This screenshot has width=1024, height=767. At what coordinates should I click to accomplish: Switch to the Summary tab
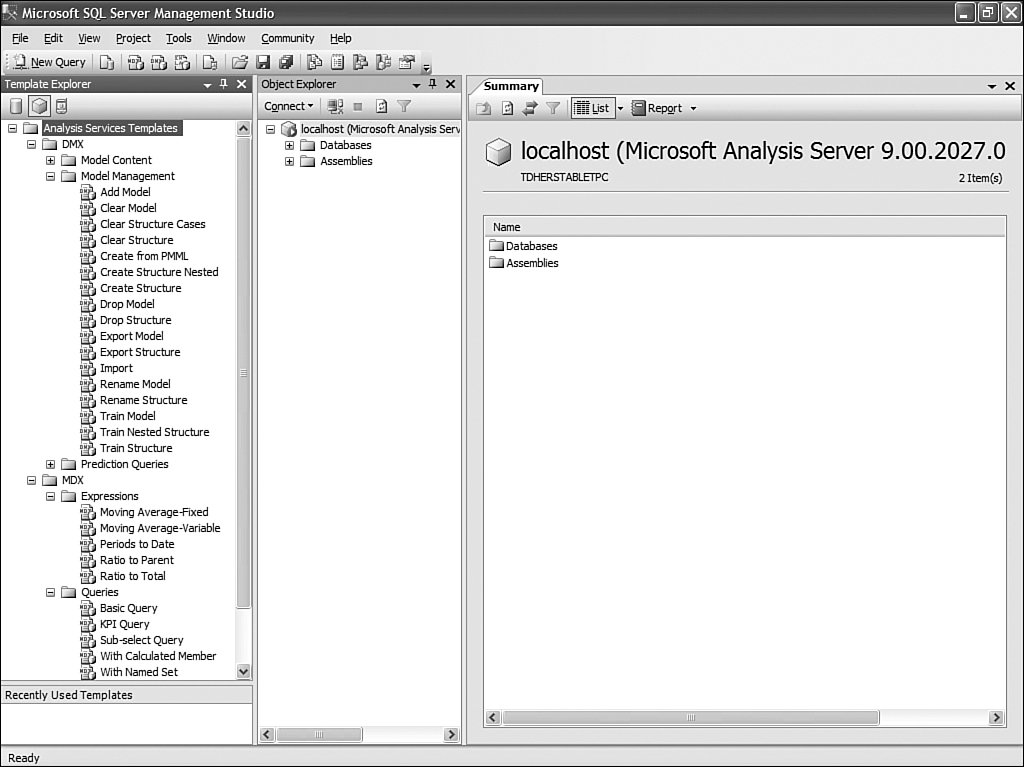pyautogui.click(x=511, y=86)
